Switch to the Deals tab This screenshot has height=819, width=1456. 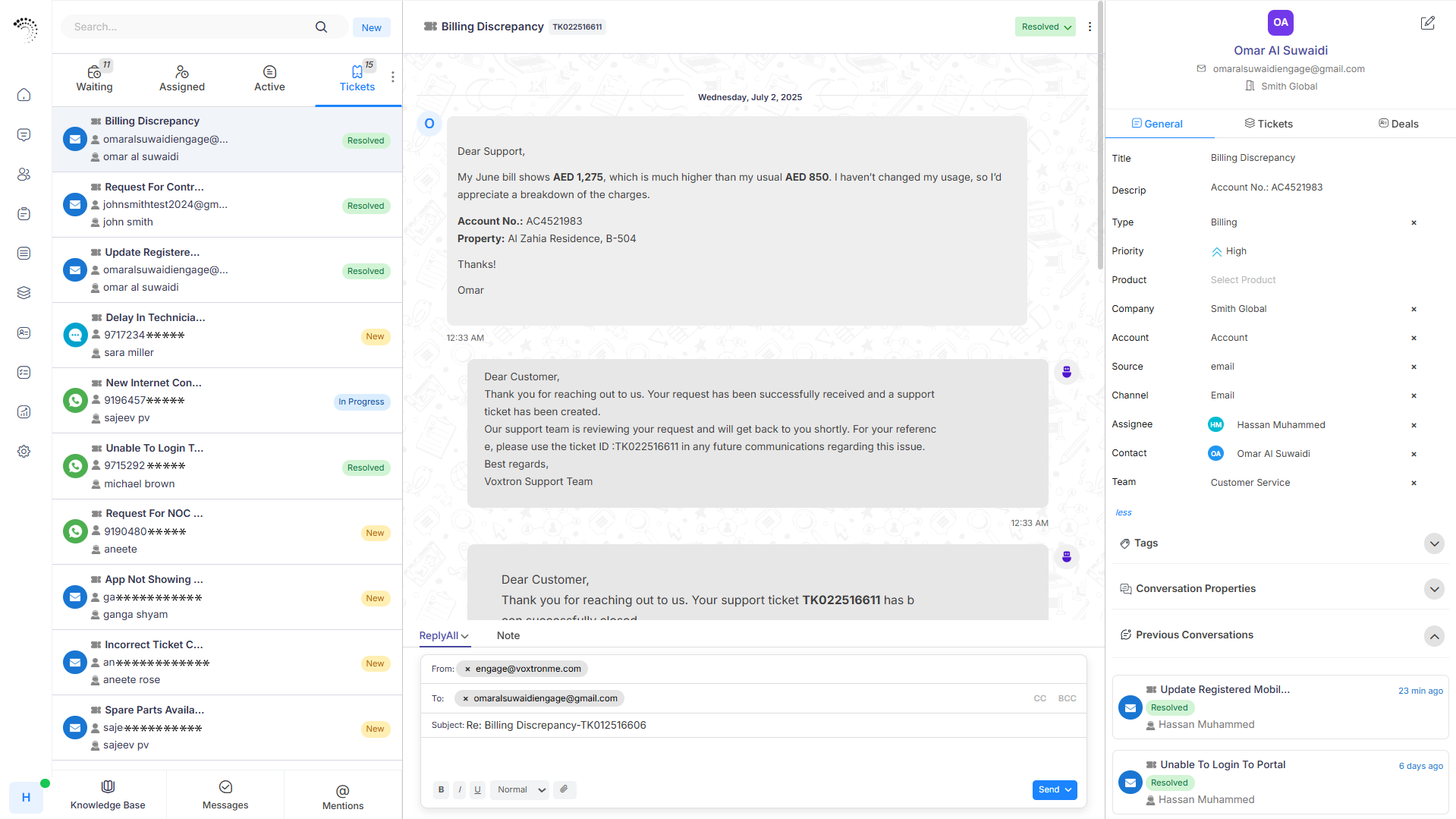click(x=1398, y=124)
